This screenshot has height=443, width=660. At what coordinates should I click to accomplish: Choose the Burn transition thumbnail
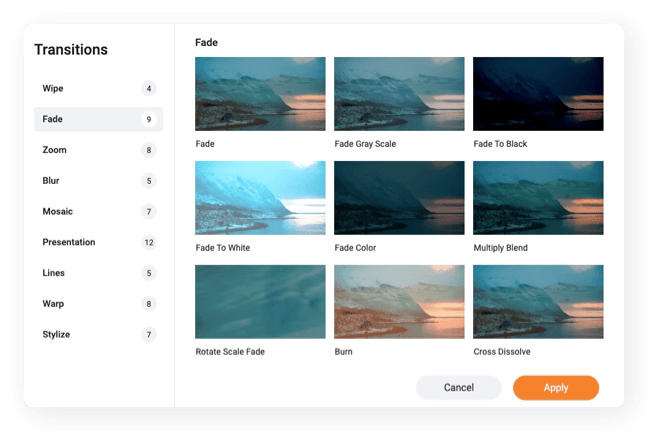[399, 302]
